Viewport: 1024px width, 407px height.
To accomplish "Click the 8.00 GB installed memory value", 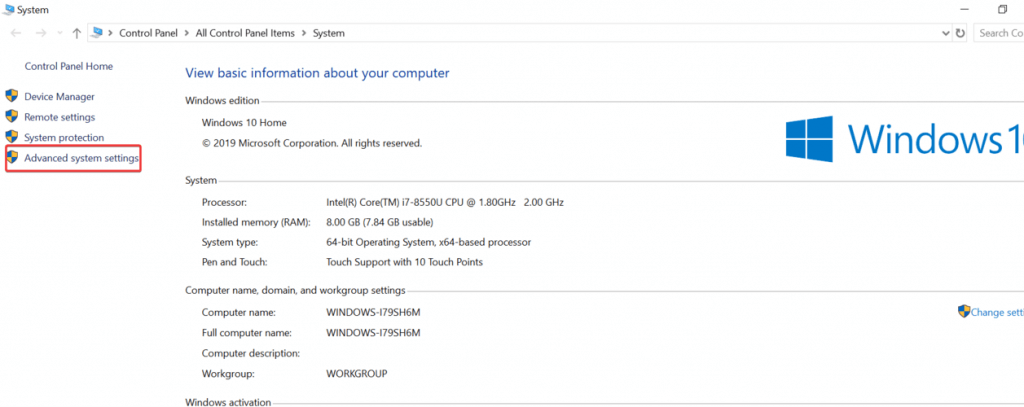I will coord(379,221).
